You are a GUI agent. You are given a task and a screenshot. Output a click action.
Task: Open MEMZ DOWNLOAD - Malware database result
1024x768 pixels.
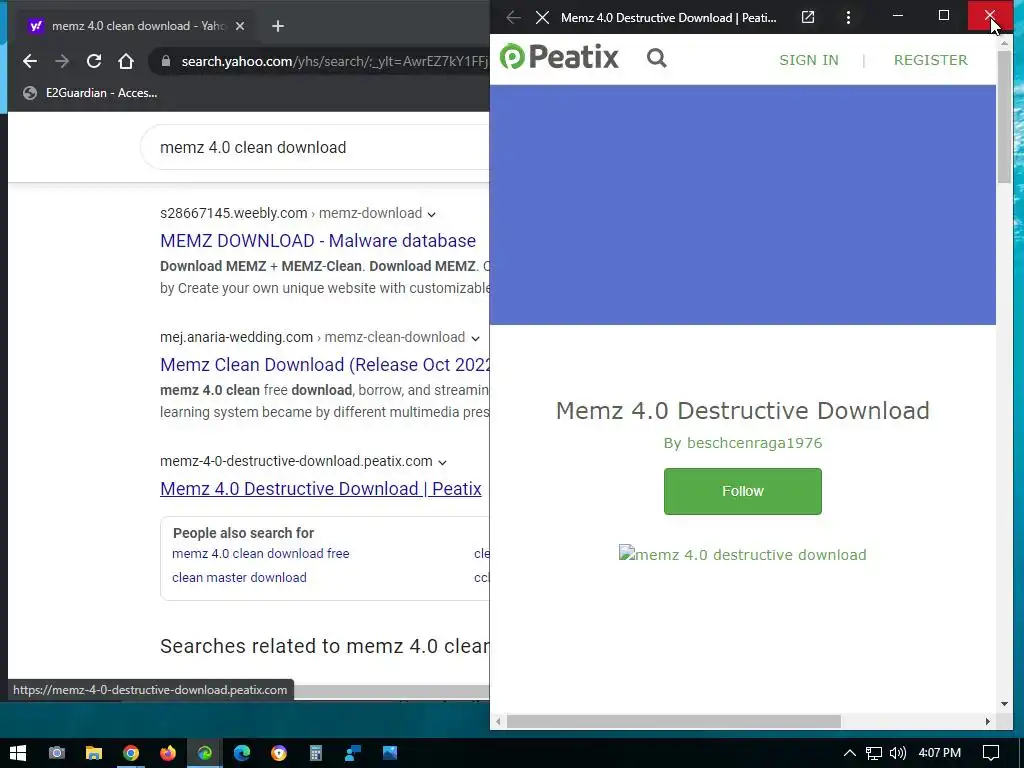[x=318, y=240]
